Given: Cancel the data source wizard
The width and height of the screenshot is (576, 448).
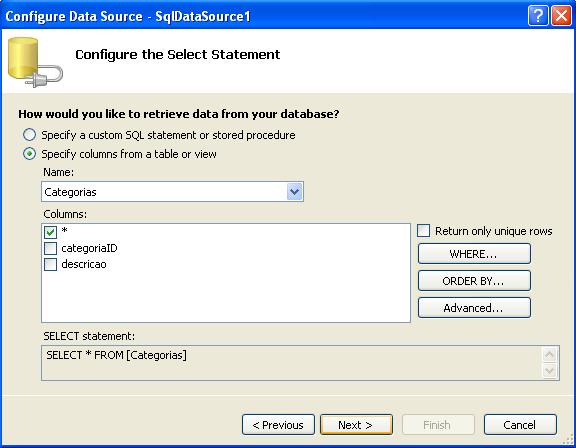Looking at the screenshot, I should pos(520,425).
